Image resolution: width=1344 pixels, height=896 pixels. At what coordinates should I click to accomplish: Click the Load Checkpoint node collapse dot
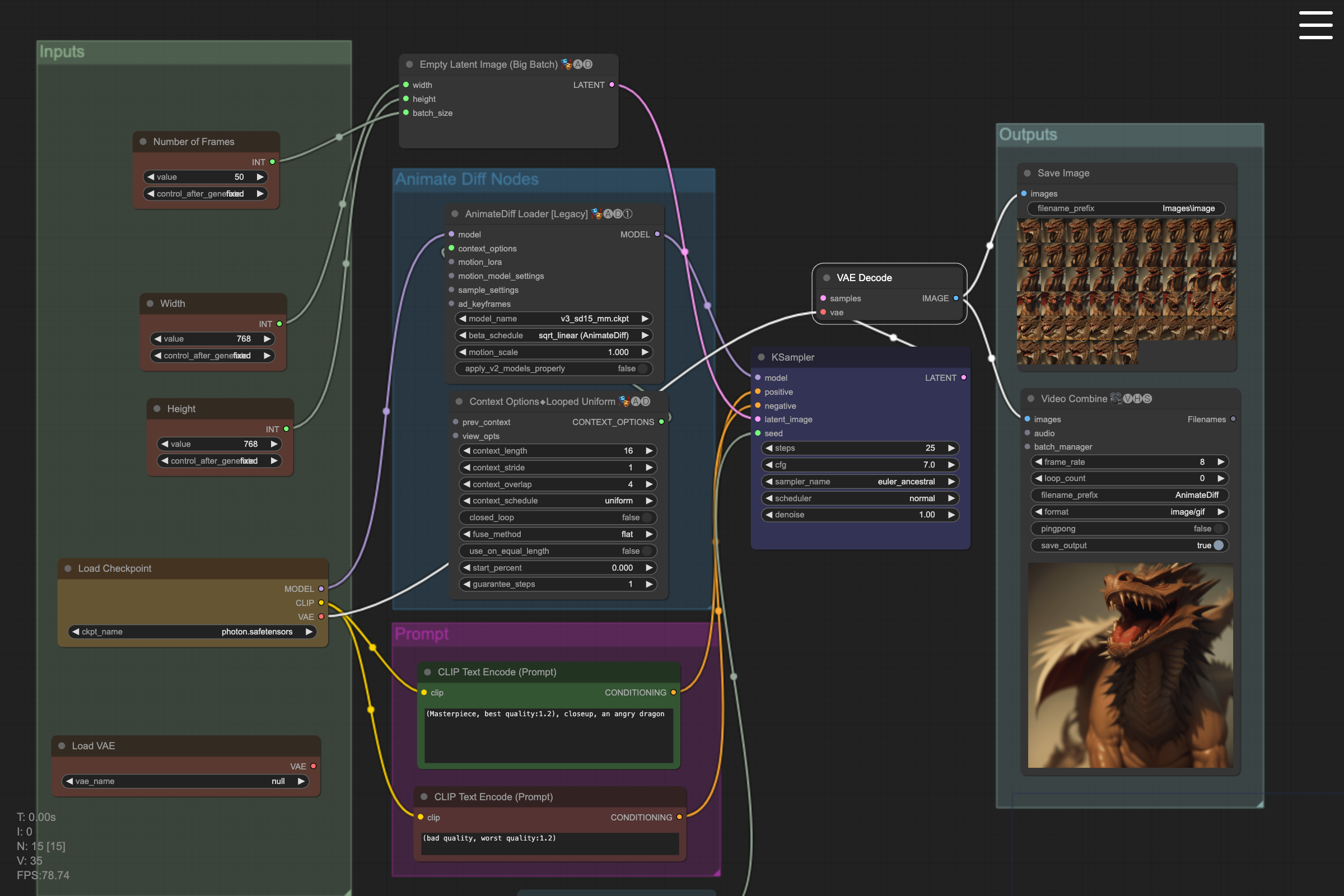[x=68, y=568]
